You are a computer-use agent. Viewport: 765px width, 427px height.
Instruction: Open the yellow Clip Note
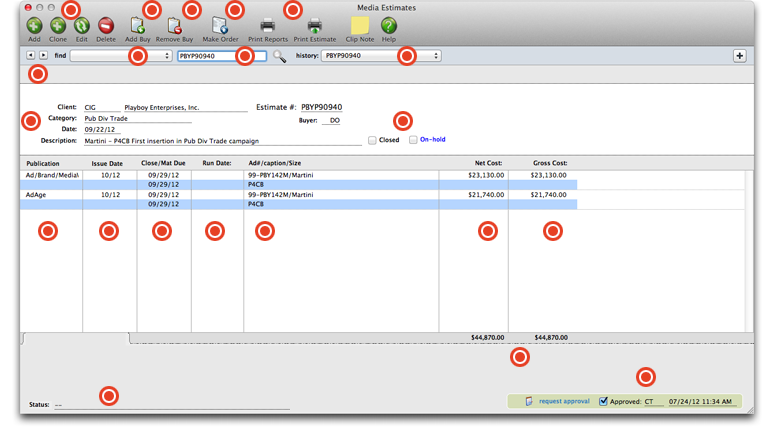(x=359, y=25)
